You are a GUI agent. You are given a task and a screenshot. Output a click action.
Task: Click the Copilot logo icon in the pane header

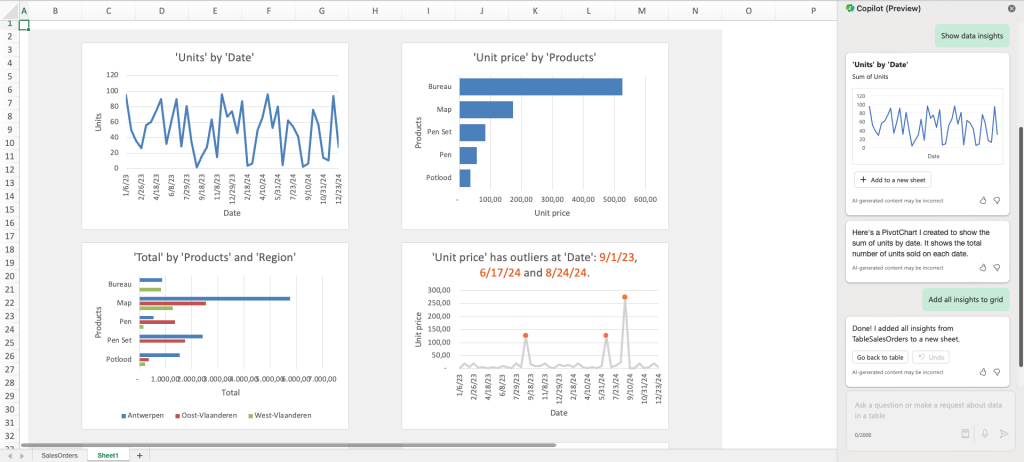click(849, 7)
